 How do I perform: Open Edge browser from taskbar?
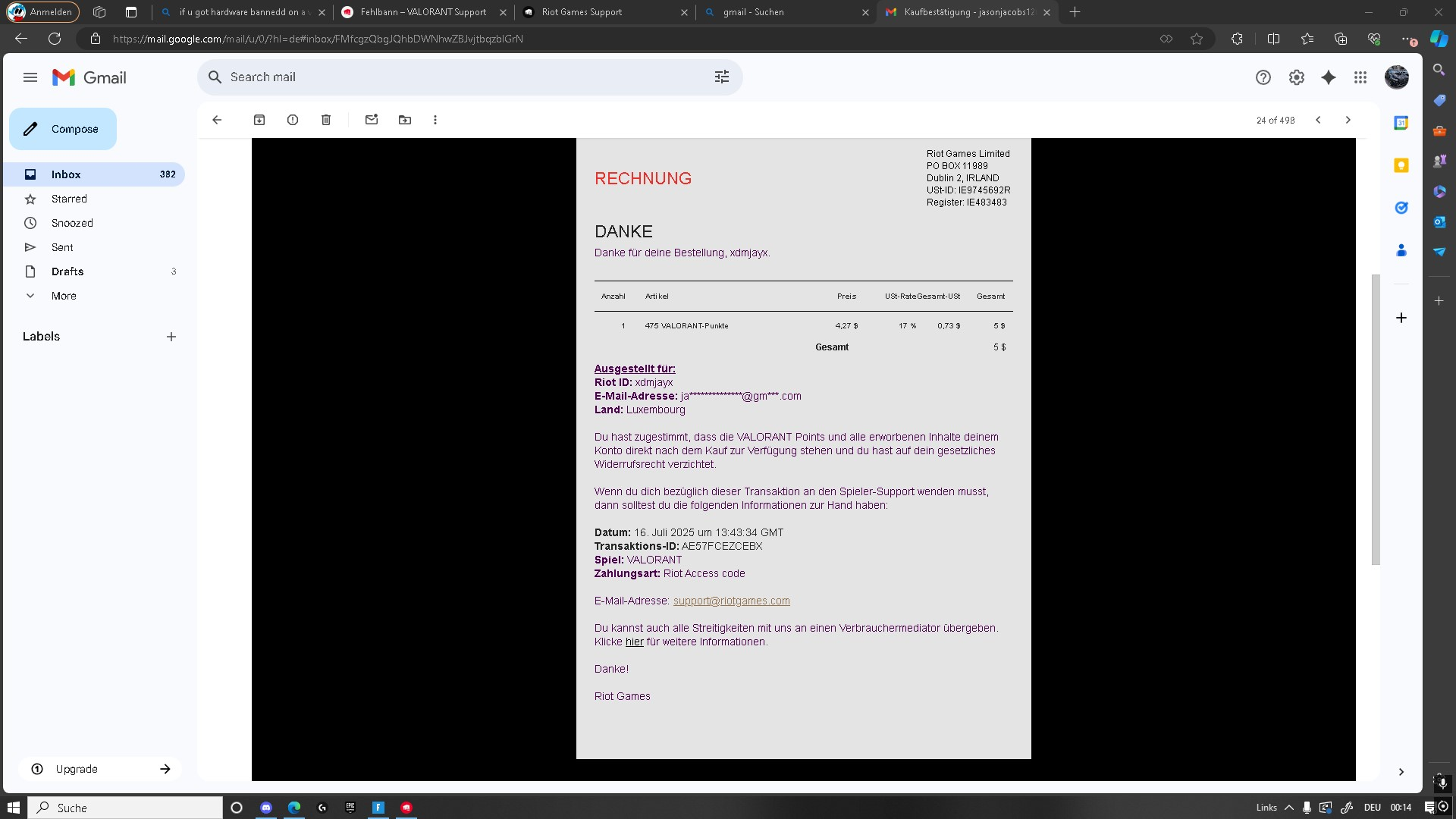coord(294,808)
